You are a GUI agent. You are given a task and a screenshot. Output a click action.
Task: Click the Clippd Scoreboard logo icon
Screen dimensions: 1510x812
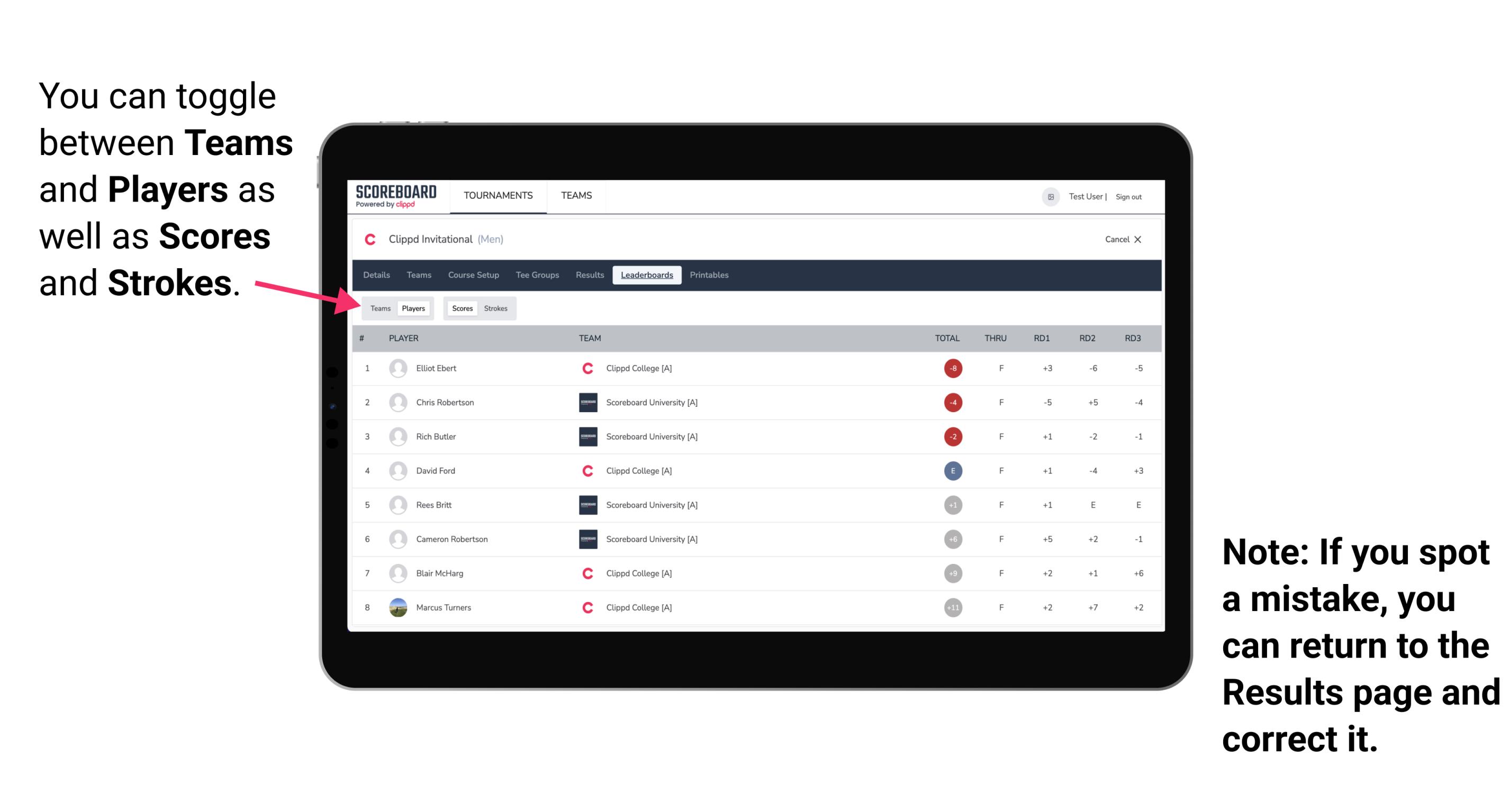[x=396, y=198]
